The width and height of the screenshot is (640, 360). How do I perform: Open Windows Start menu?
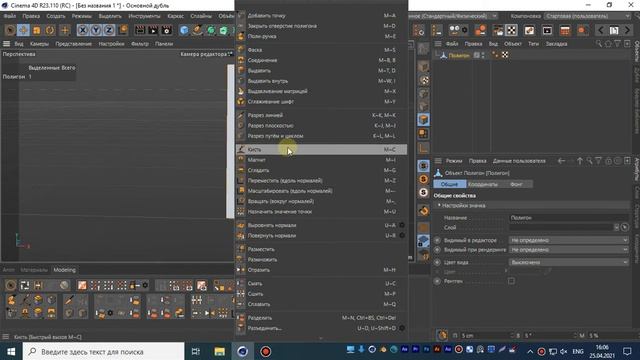11,351
